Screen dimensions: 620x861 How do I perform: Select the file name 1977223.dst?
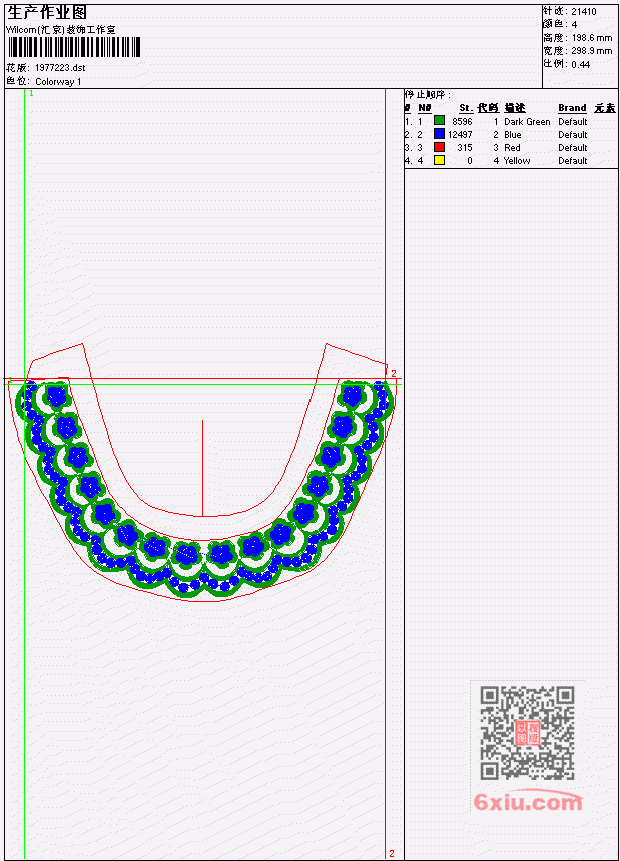60,68
